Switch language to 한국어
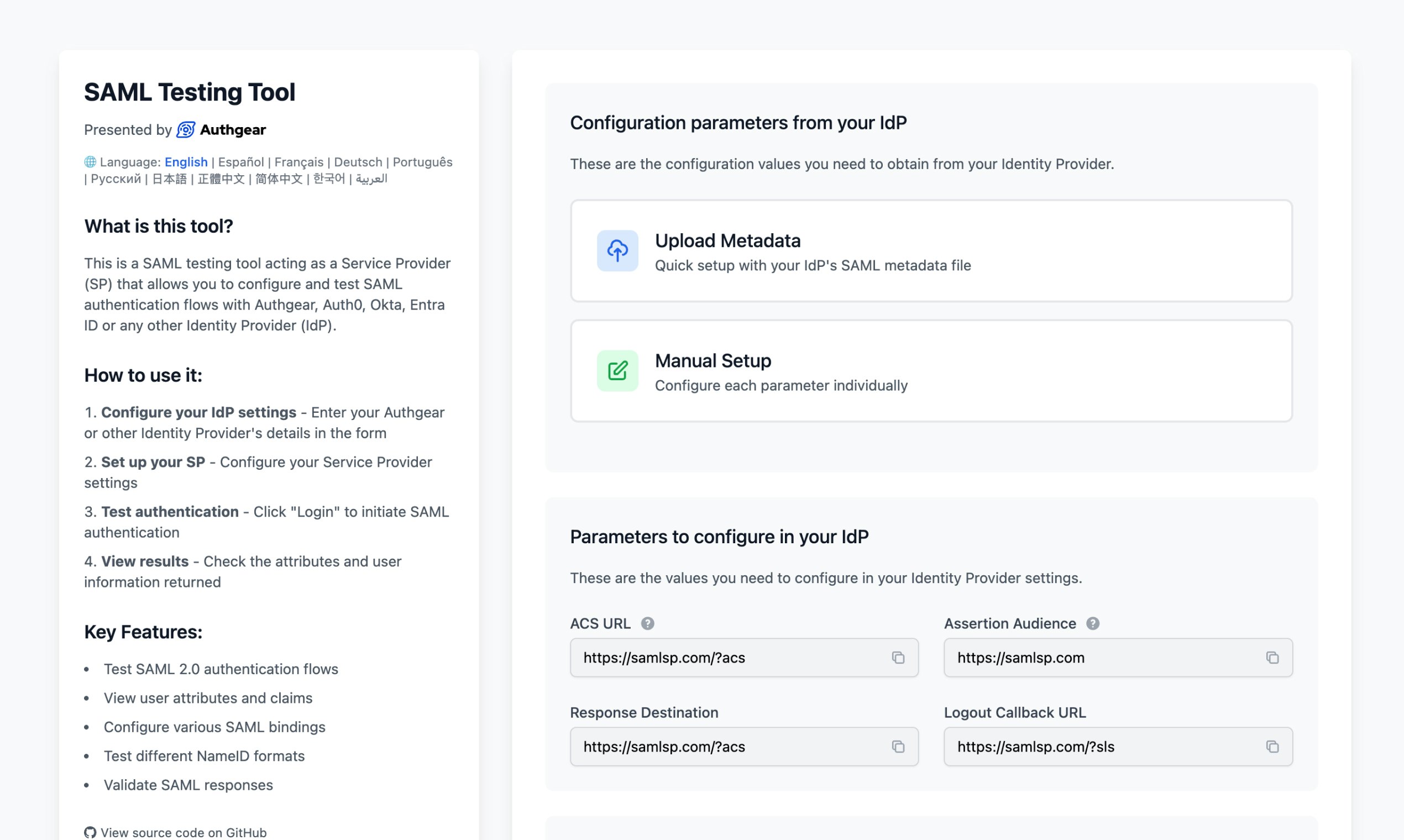Screen dimensions: 1404x840 click(x=329, y=179)
